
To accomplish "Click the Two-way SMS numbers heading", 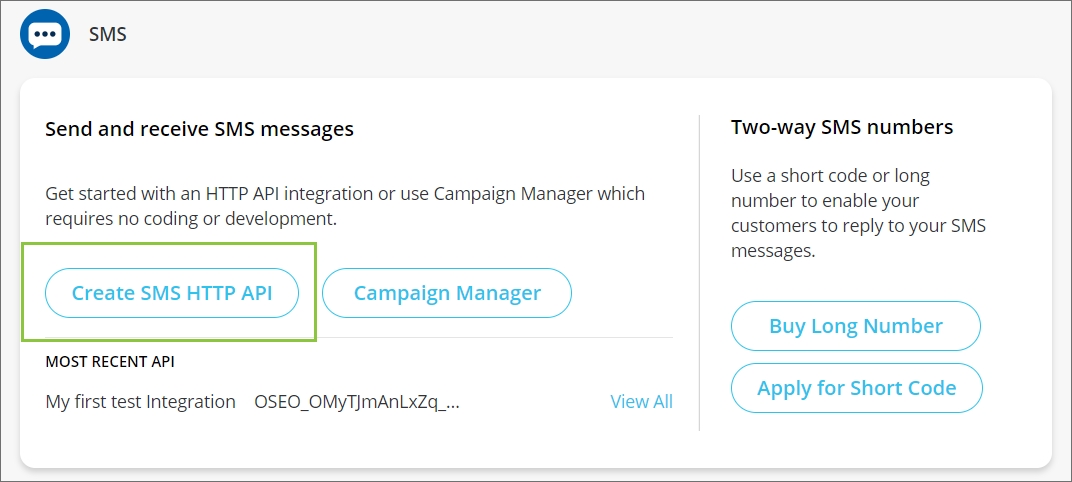I will 842,127.
